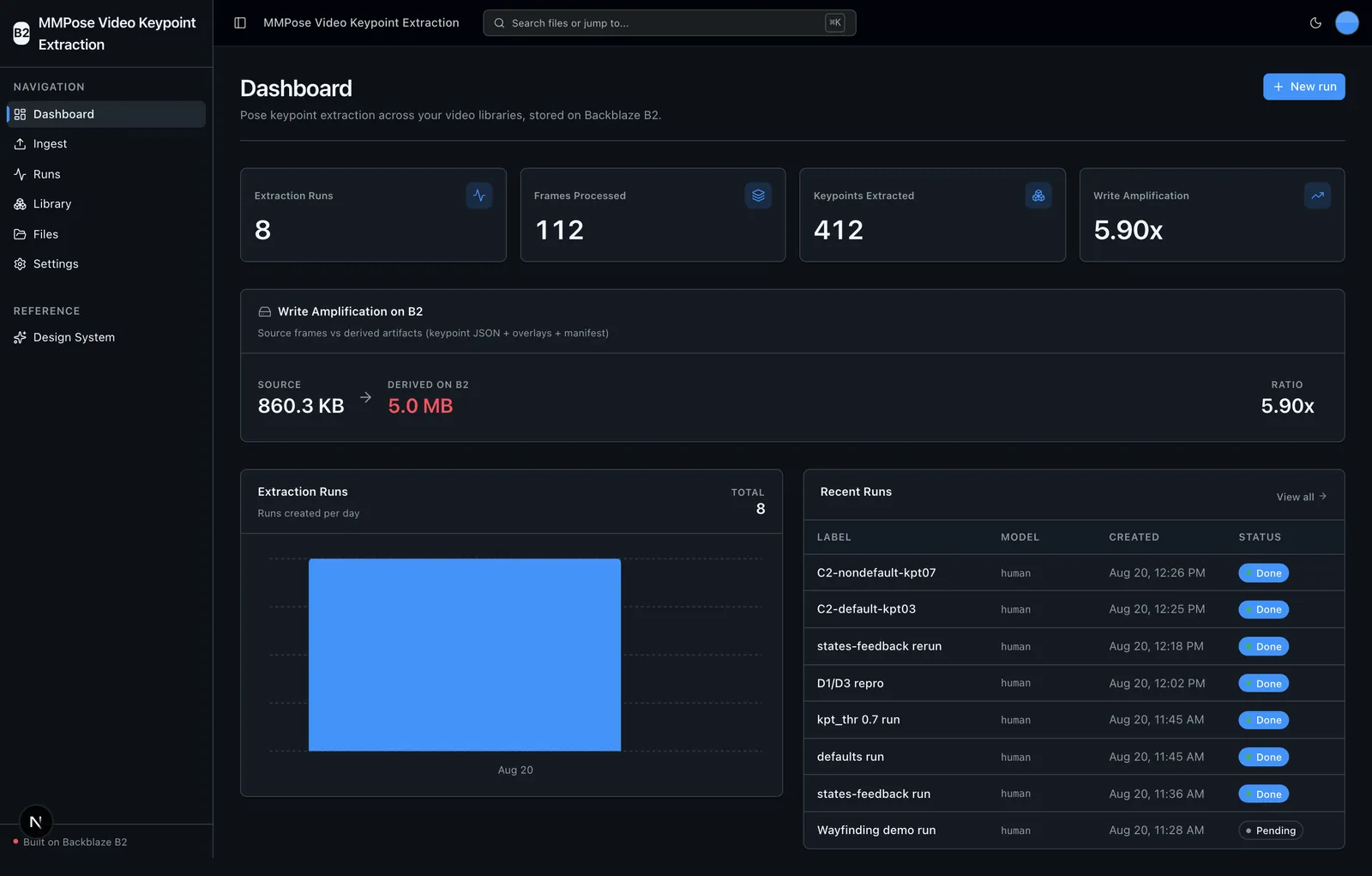Click the MMPose Video Keypoint Extraction breadcrumb
1372x876 pixels.
coord(361,23)
